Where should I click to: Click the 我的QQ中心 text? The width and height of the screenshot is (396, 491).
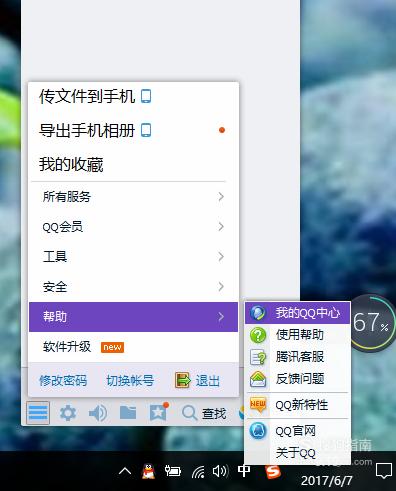(x=308, y=313)
